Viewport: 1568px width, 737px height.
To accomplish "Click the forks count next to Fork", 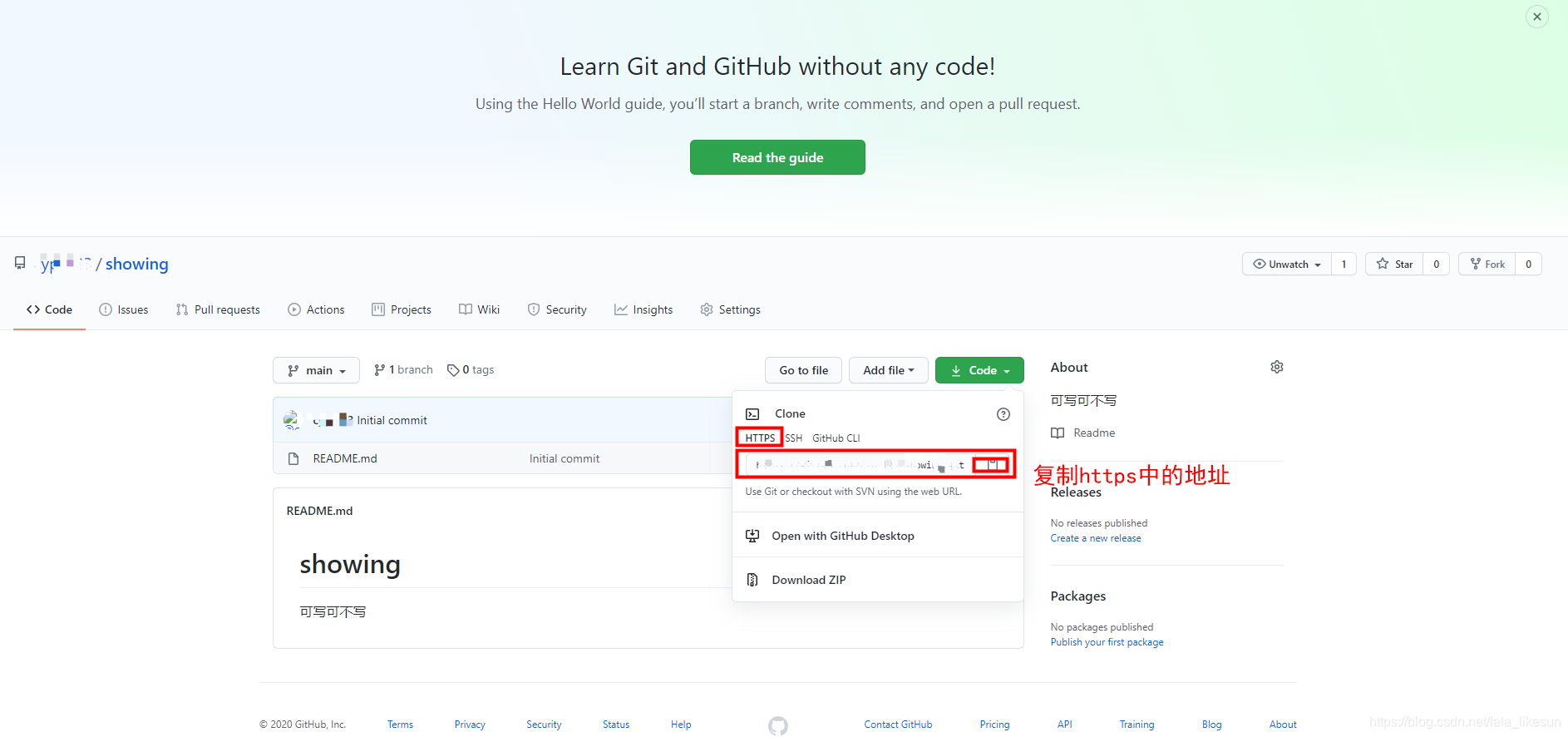I will [1529, 264].
